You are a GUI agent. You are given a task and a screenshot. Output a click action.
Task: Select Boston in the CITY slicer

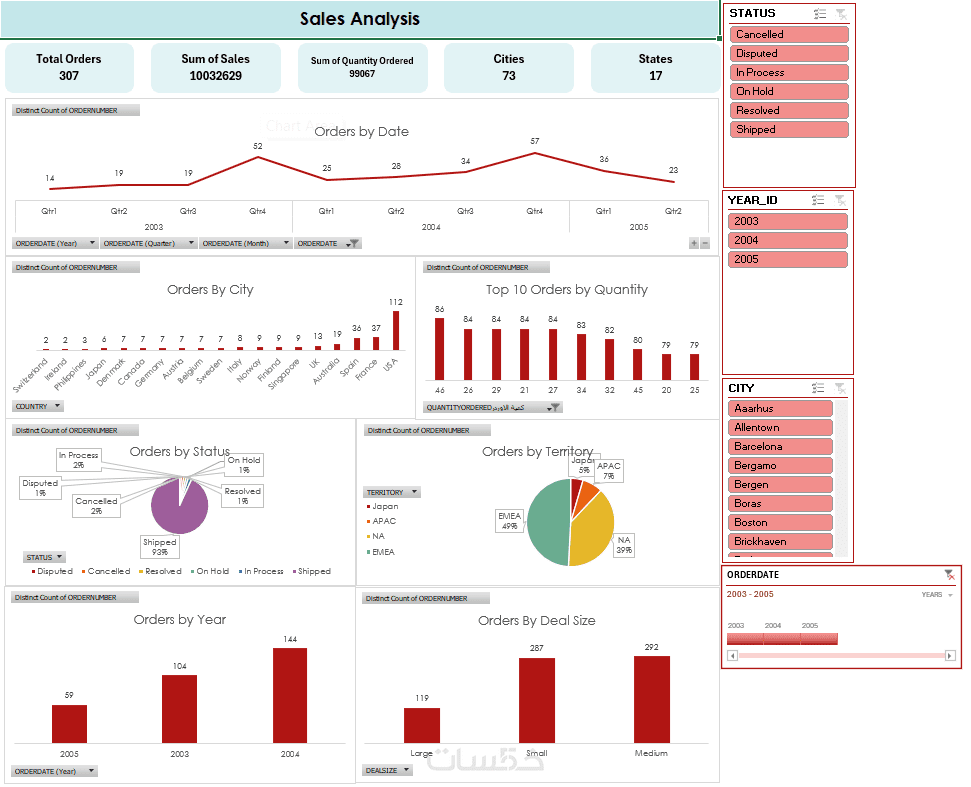[780, 523]
